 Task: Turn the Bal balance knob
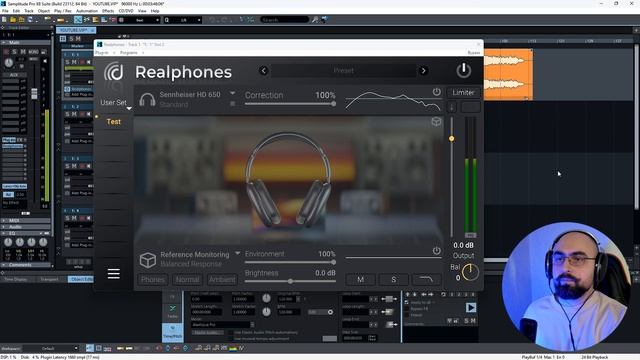click(470, 272)
